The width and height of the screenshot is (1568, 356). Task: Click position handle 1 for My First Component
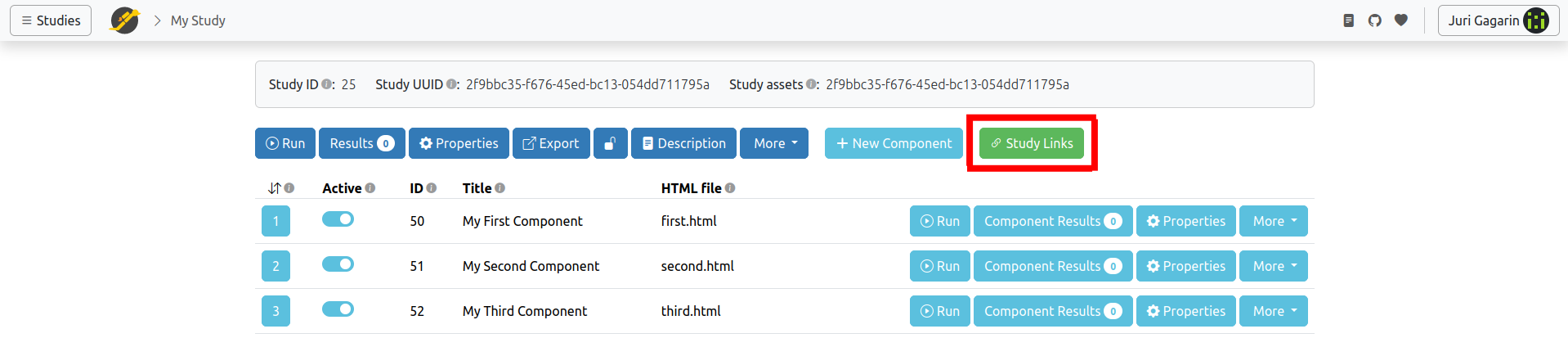pyautogui.click(x=276, y=221)
